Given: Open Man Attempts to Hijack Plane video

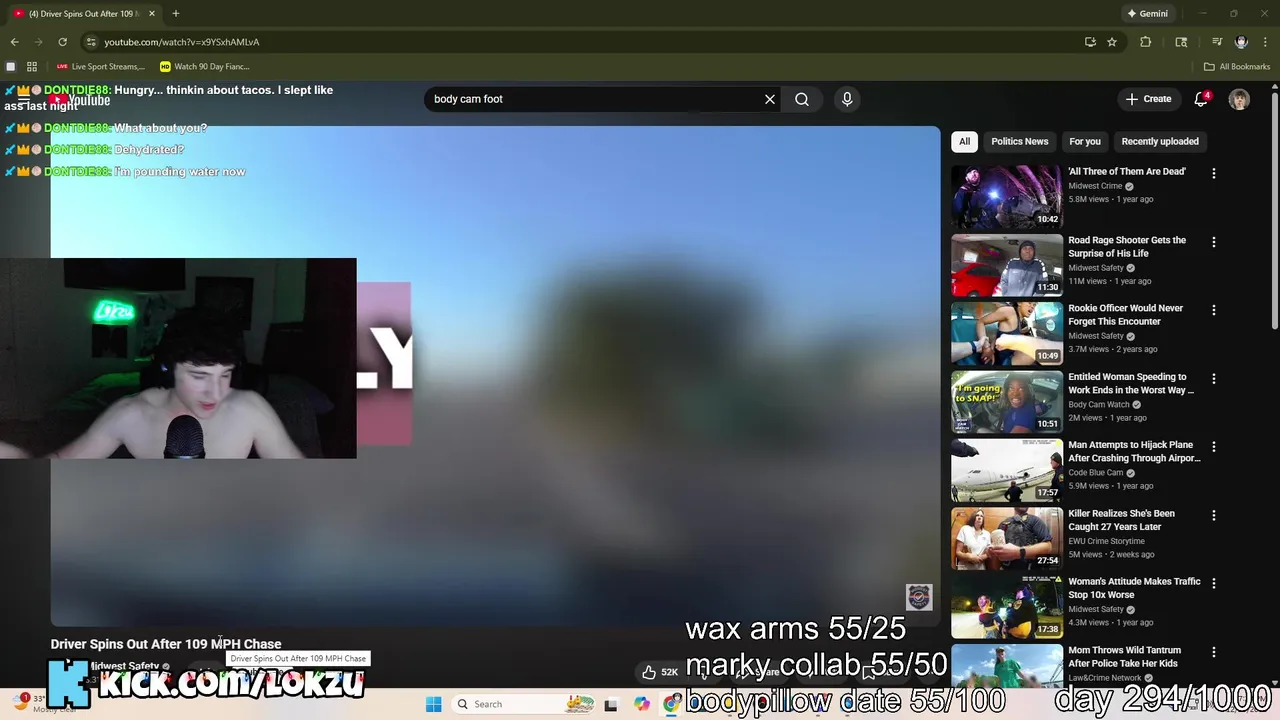Looking at the screenshot, I should (1134, 452).
